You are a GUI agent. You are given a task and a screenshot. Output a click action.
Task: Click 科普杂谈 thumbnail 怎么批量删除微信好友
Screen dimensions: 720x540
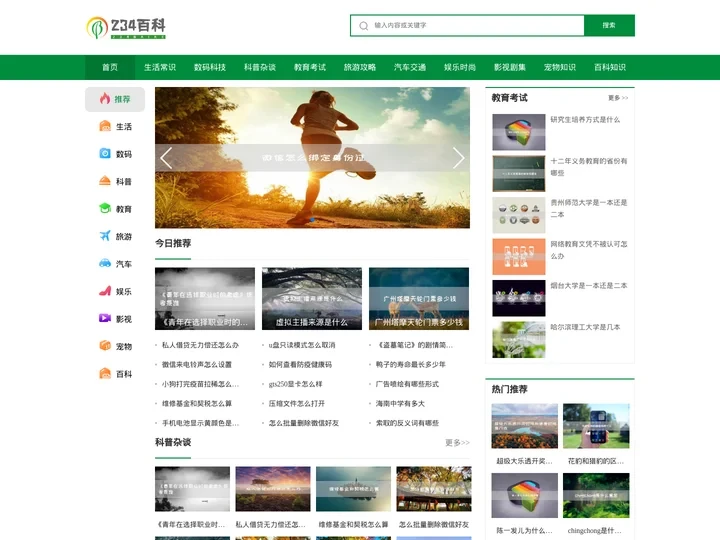(x=434, y=489)
